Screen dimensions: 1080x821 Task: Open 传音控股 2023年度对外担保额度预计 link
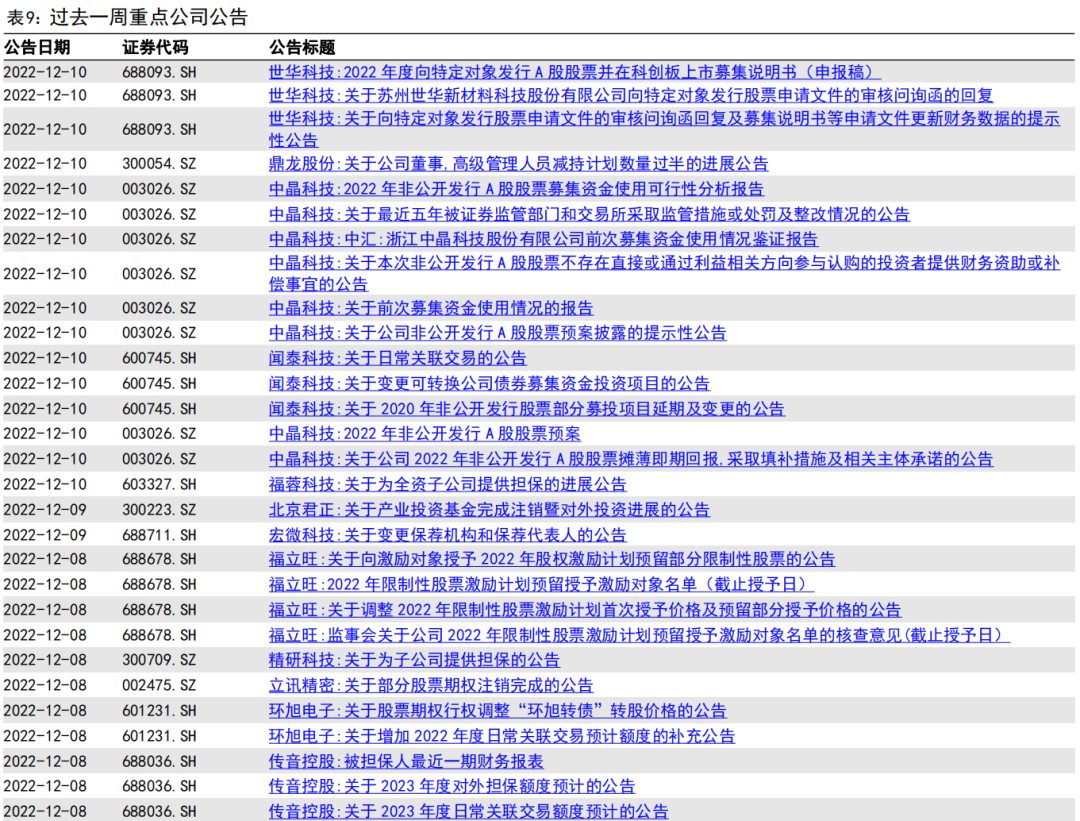click(451, 787)
